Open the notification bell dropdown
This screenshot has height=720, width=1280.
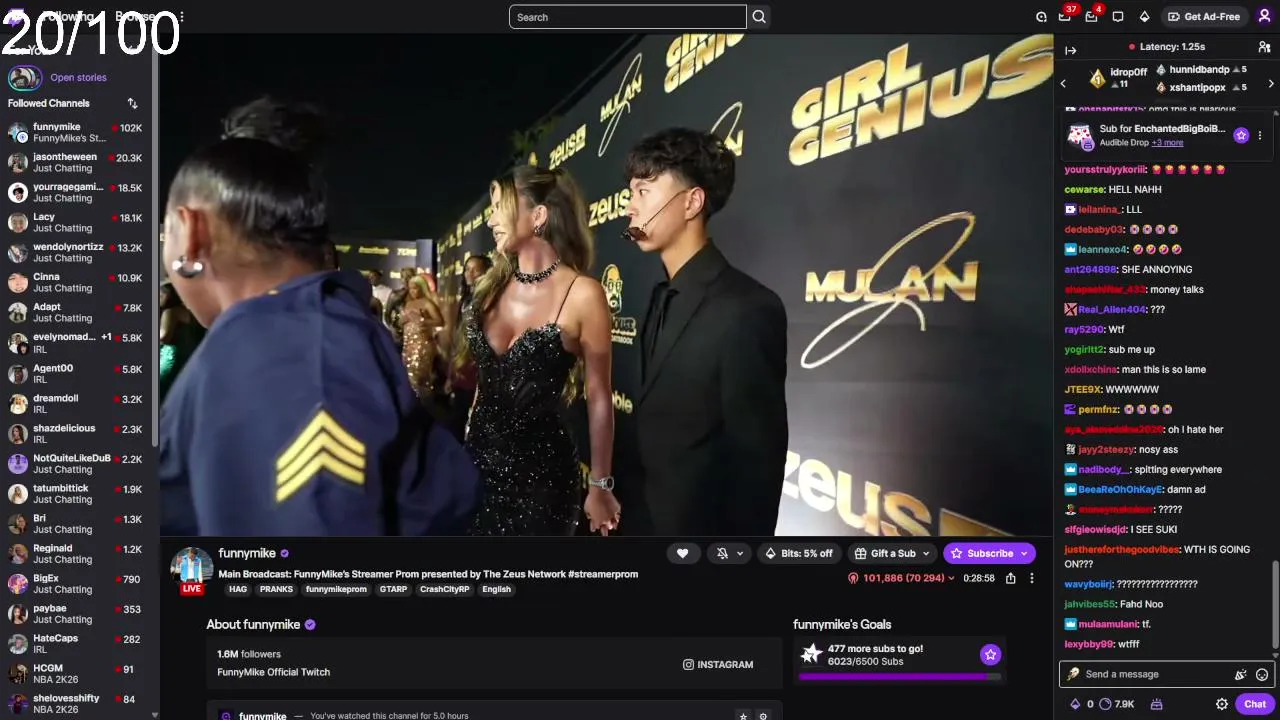(731, 553)
